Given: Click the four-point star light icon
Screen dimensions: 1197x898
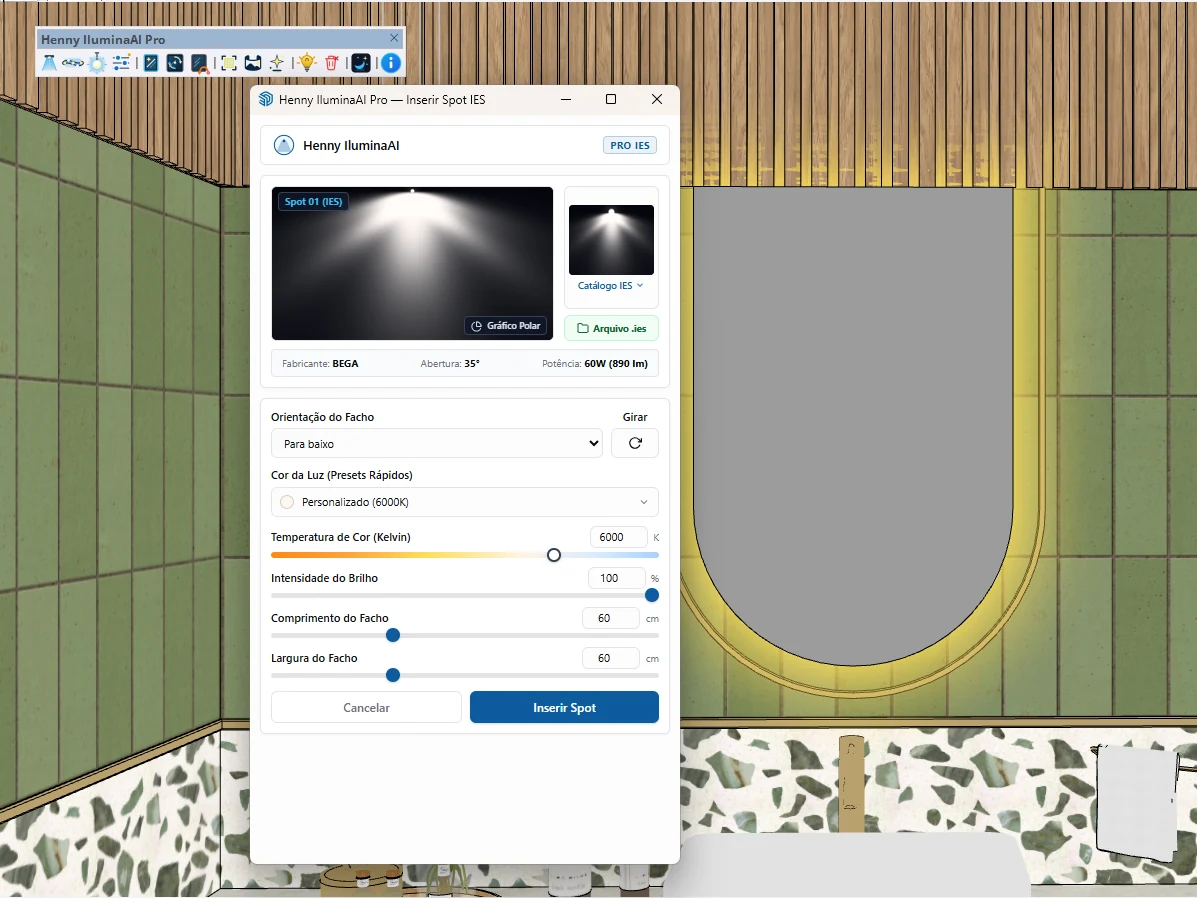Looking at the screenshot, I should 276,63.
